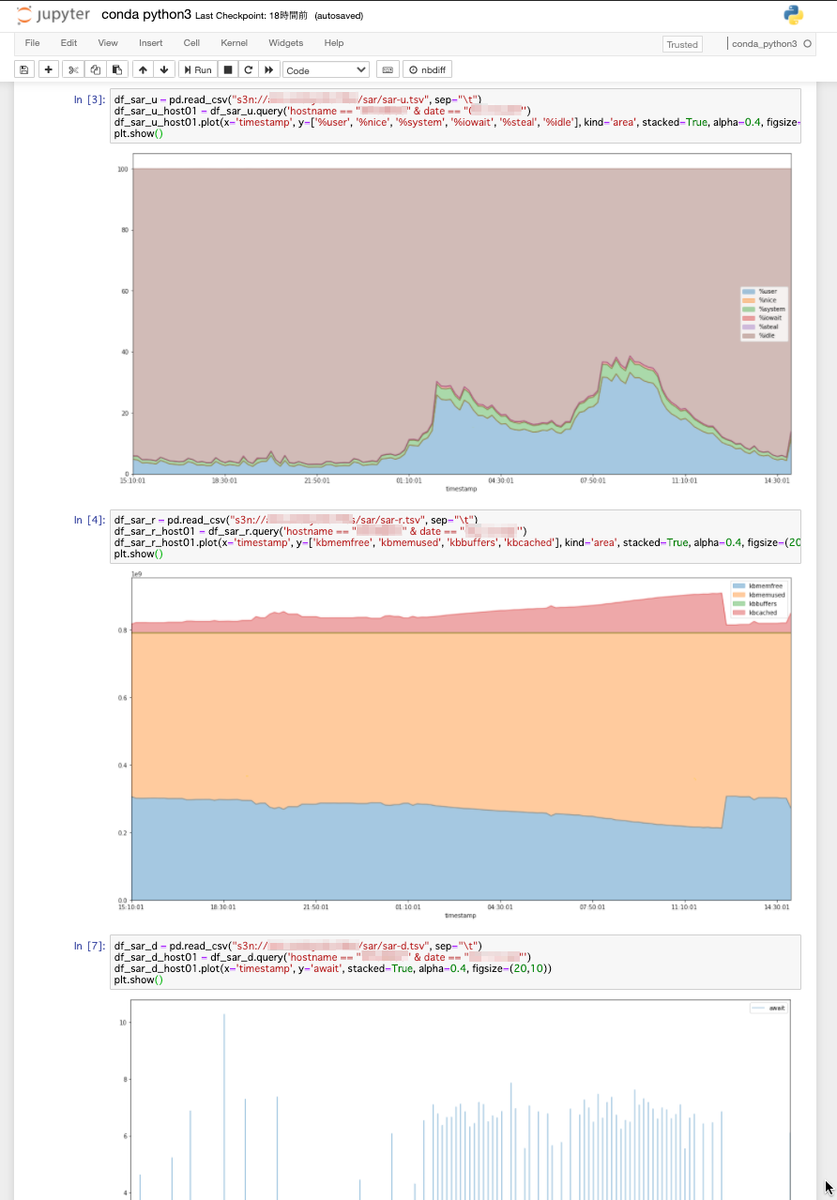Viewport: 837px width, 1200px height.
Task: Open the command palette keyboard icon
Action: tap(388, 70)
